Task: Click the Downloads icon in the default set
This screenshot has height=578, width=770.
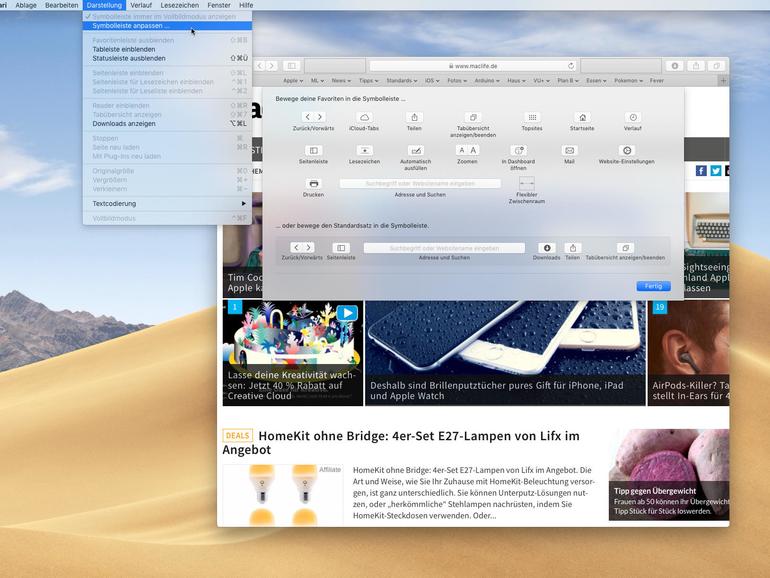Action: coord(547,248)
